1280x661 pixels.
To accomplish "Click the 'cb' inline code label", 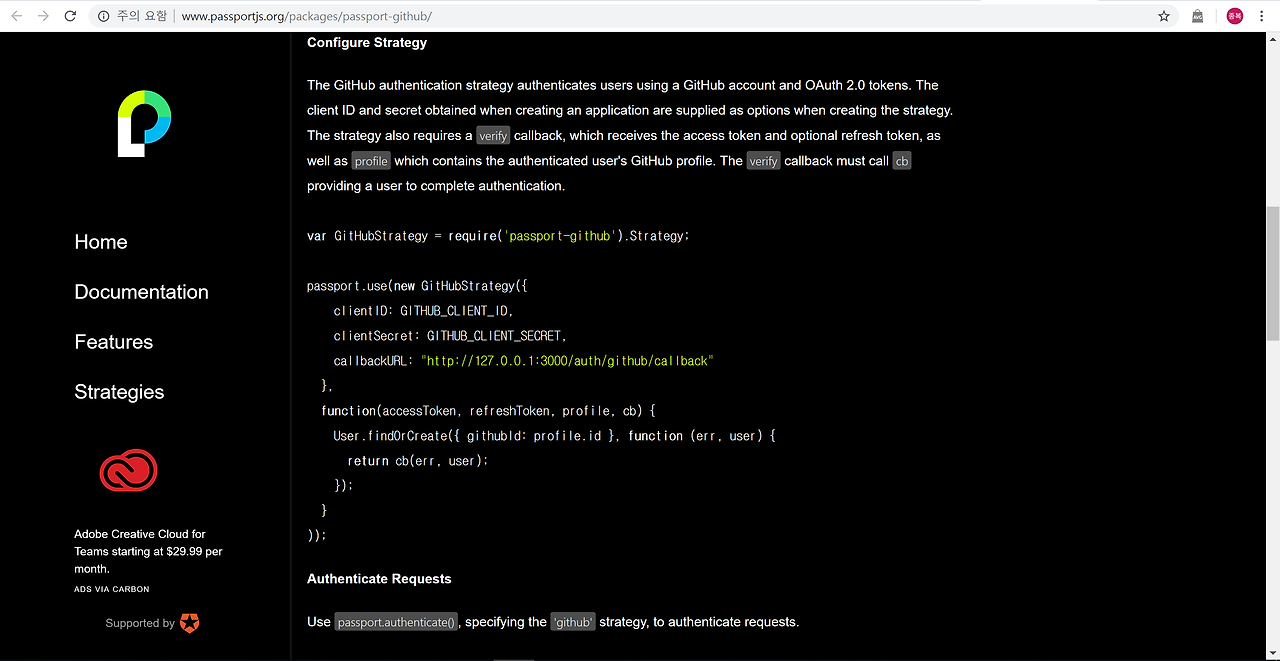I will click(902, 160).
